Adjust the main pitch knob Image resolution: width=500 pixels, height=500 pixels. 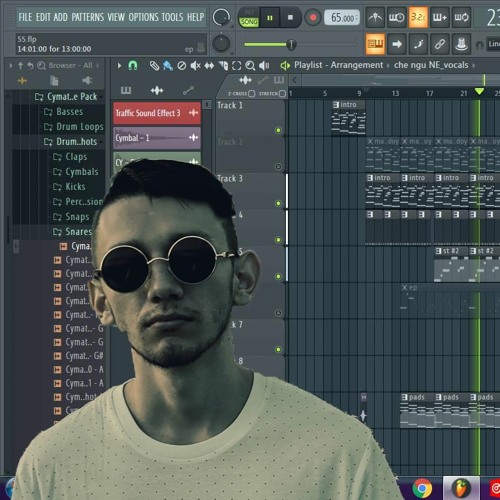(x=221, y=44)
